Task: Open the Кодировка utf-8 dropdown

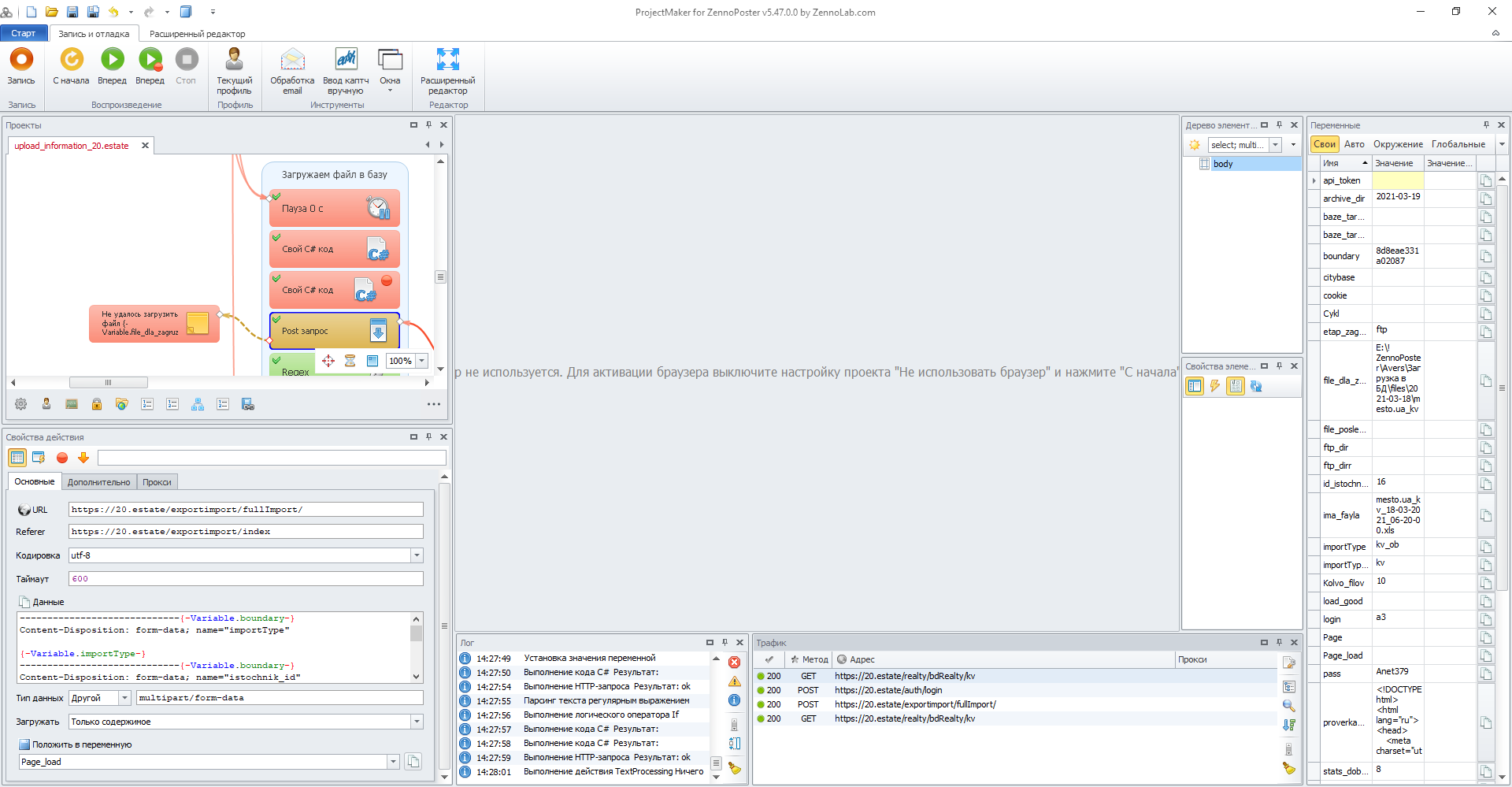Action: 417,555
